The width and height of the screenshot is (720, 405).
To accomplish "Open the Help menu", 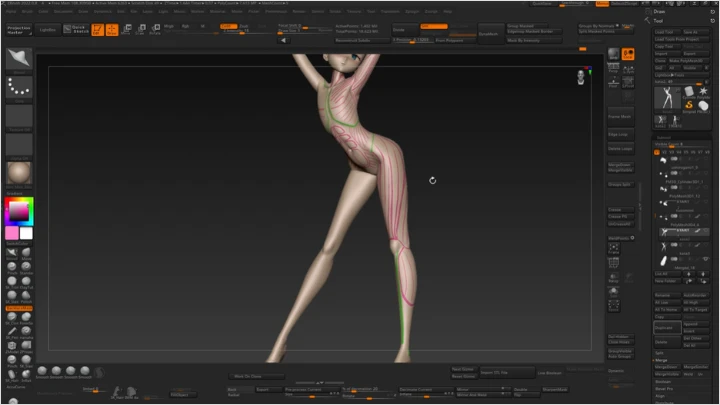I will (x=447, y=11).
